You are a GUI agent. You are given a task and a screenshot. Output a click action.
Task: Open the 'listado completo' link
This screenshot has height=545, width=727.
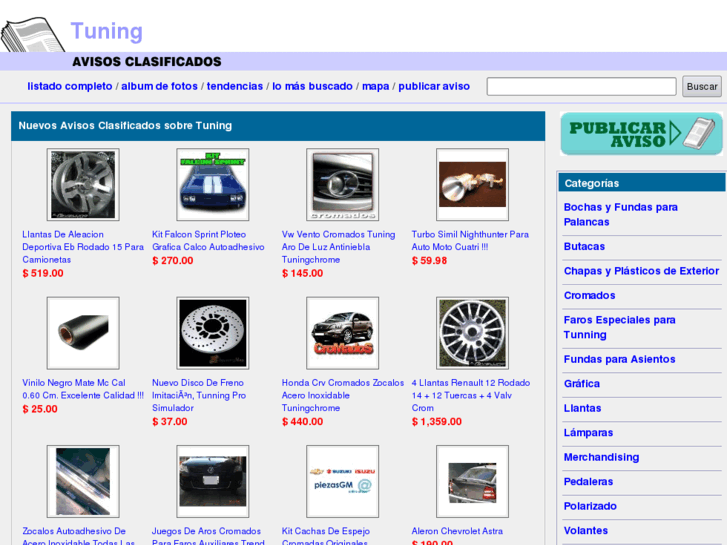70,86
